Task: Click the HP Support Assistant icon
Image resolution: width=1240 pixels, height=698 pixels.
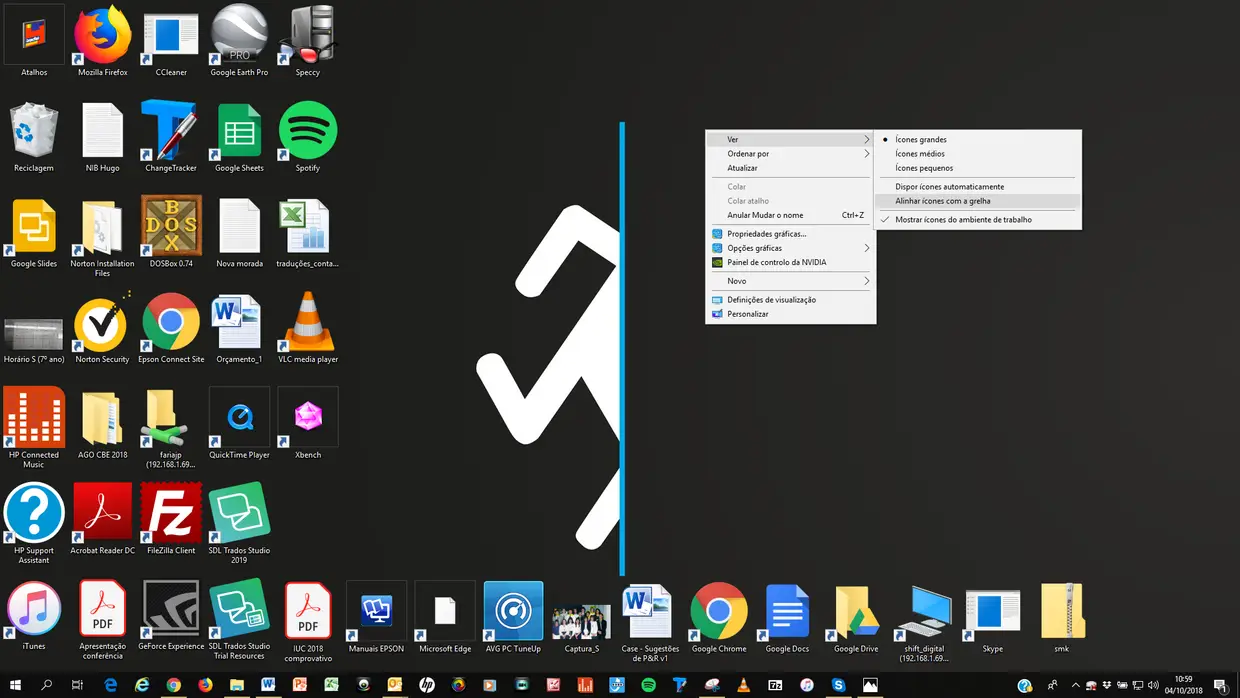Action: 34,524
